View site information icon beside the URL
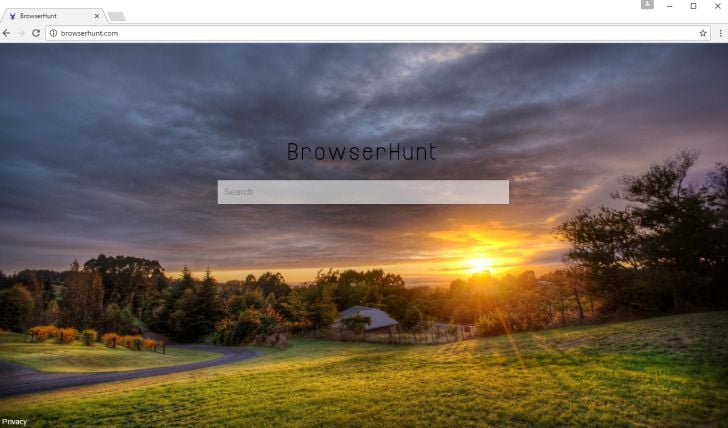Image resolution: width=728 pixels, height=428 pixels. [53, 33]
